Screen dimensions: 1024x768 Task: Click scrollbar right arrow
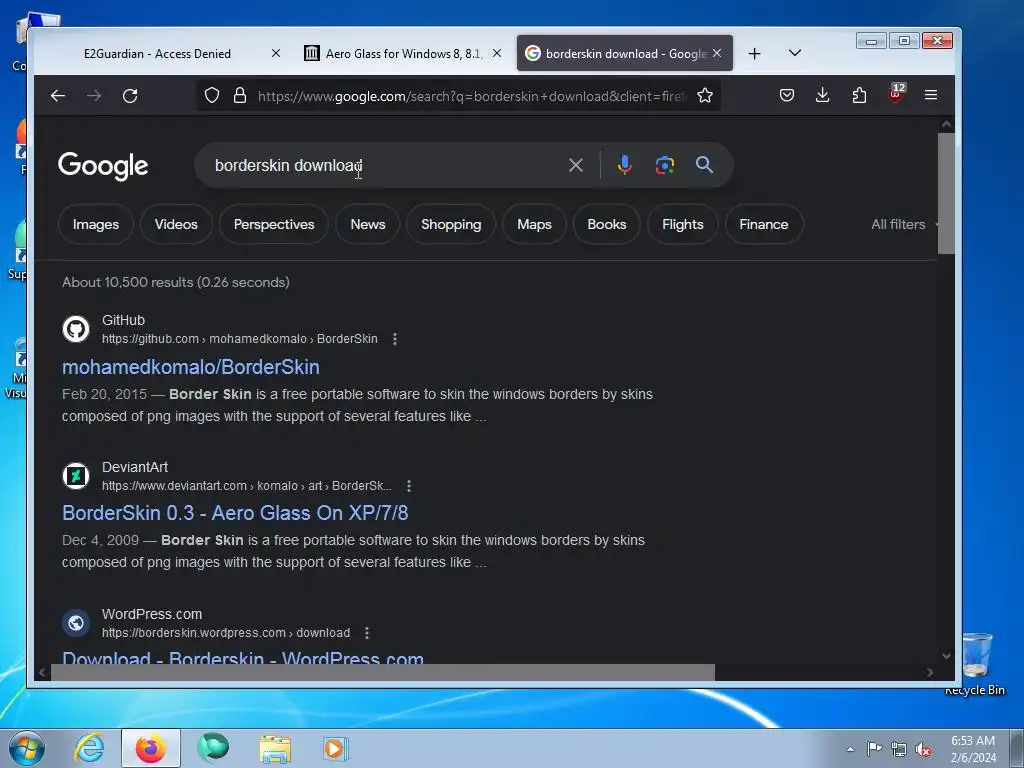[x=930, y=672]
